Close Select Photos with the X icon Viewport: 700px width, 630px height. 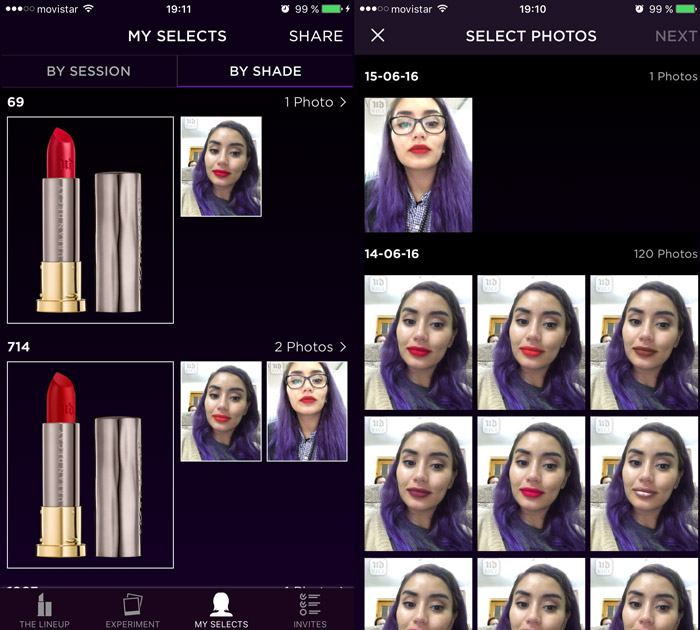(x=377, y=36)
